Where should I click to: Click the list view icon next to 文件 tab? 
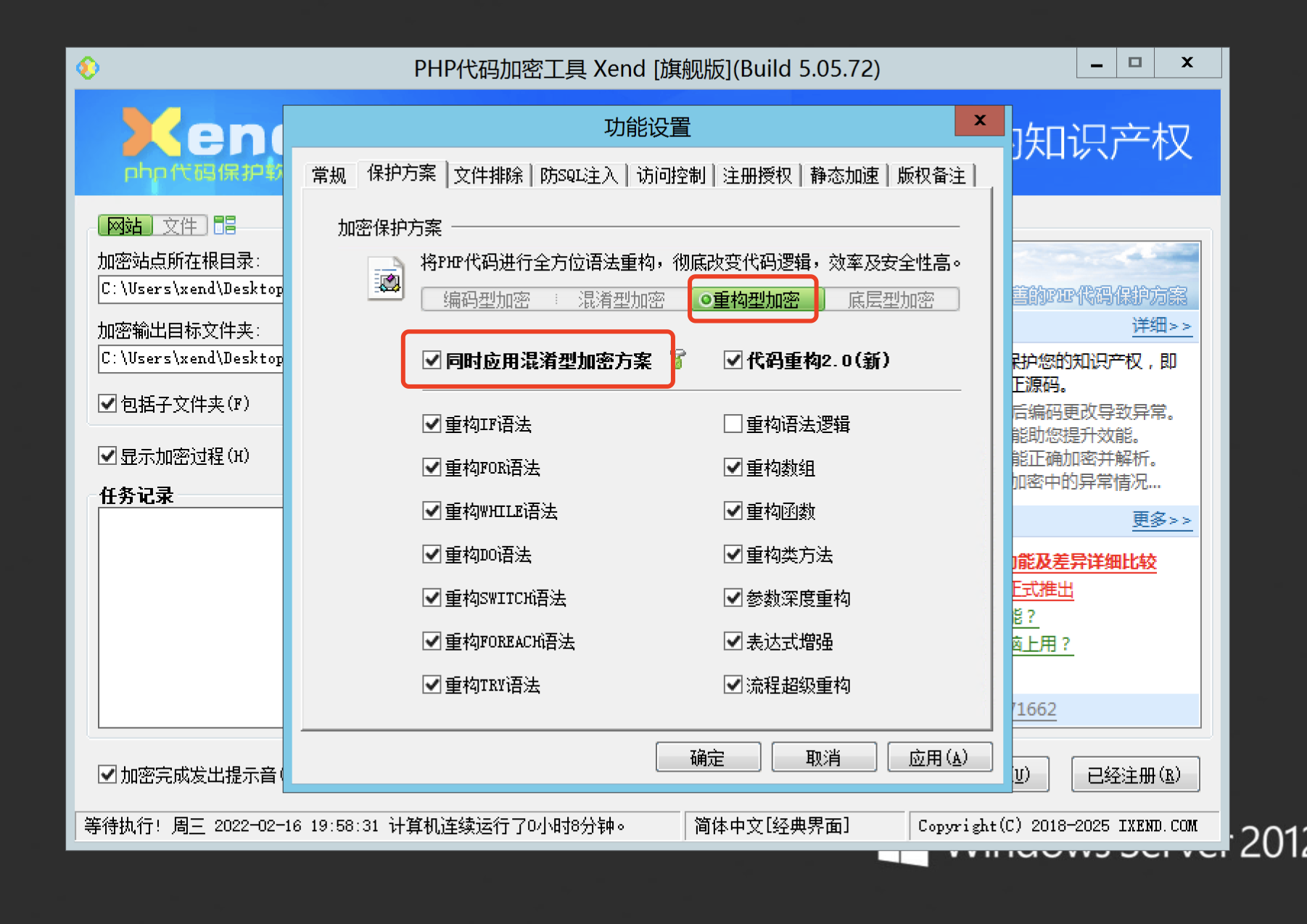coord(225,225)
